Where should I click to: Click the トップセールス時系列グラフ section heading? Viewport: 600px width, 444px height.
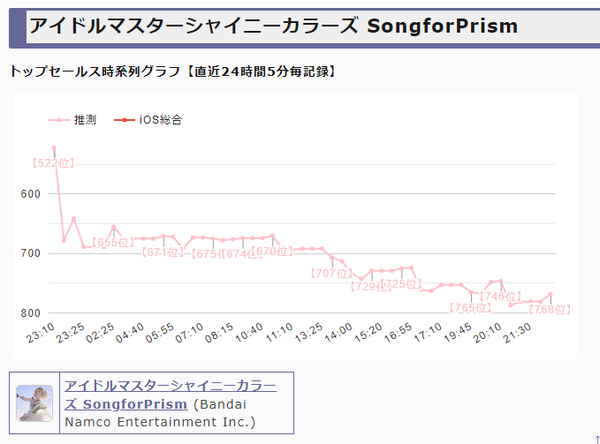coord(95,72)
